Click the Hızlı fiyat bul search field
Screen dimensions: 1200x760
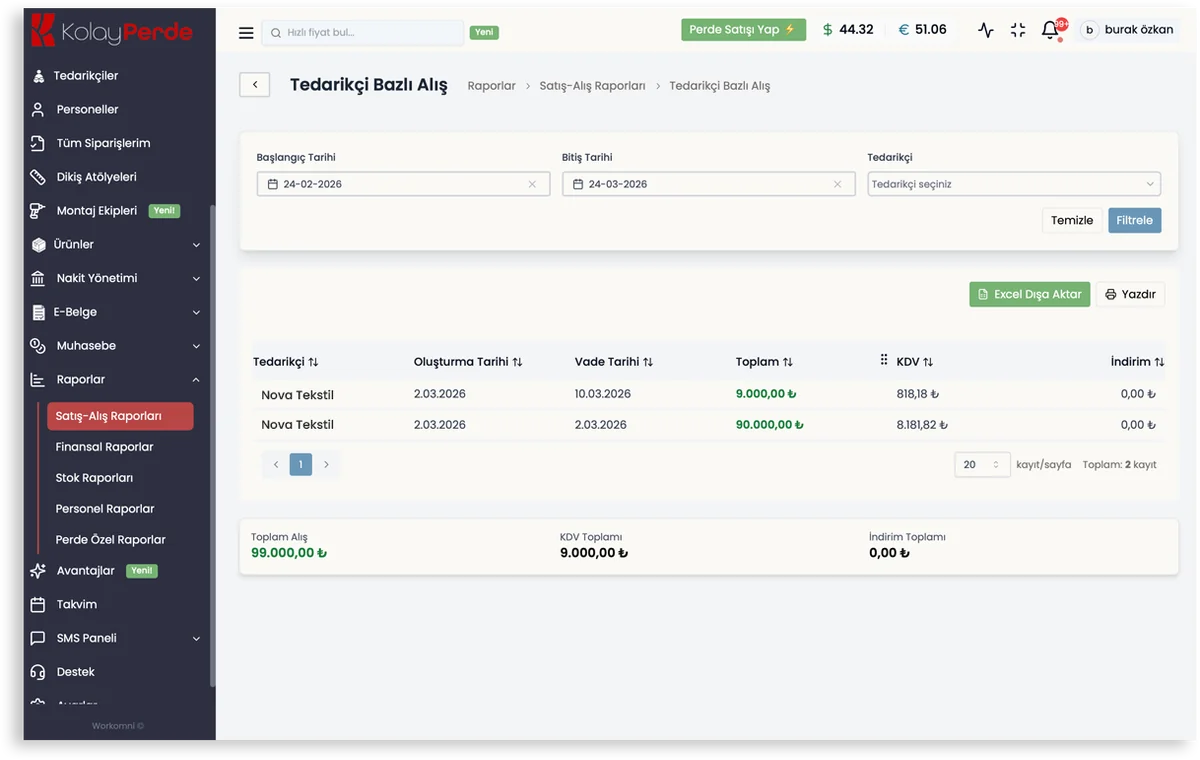363,33
